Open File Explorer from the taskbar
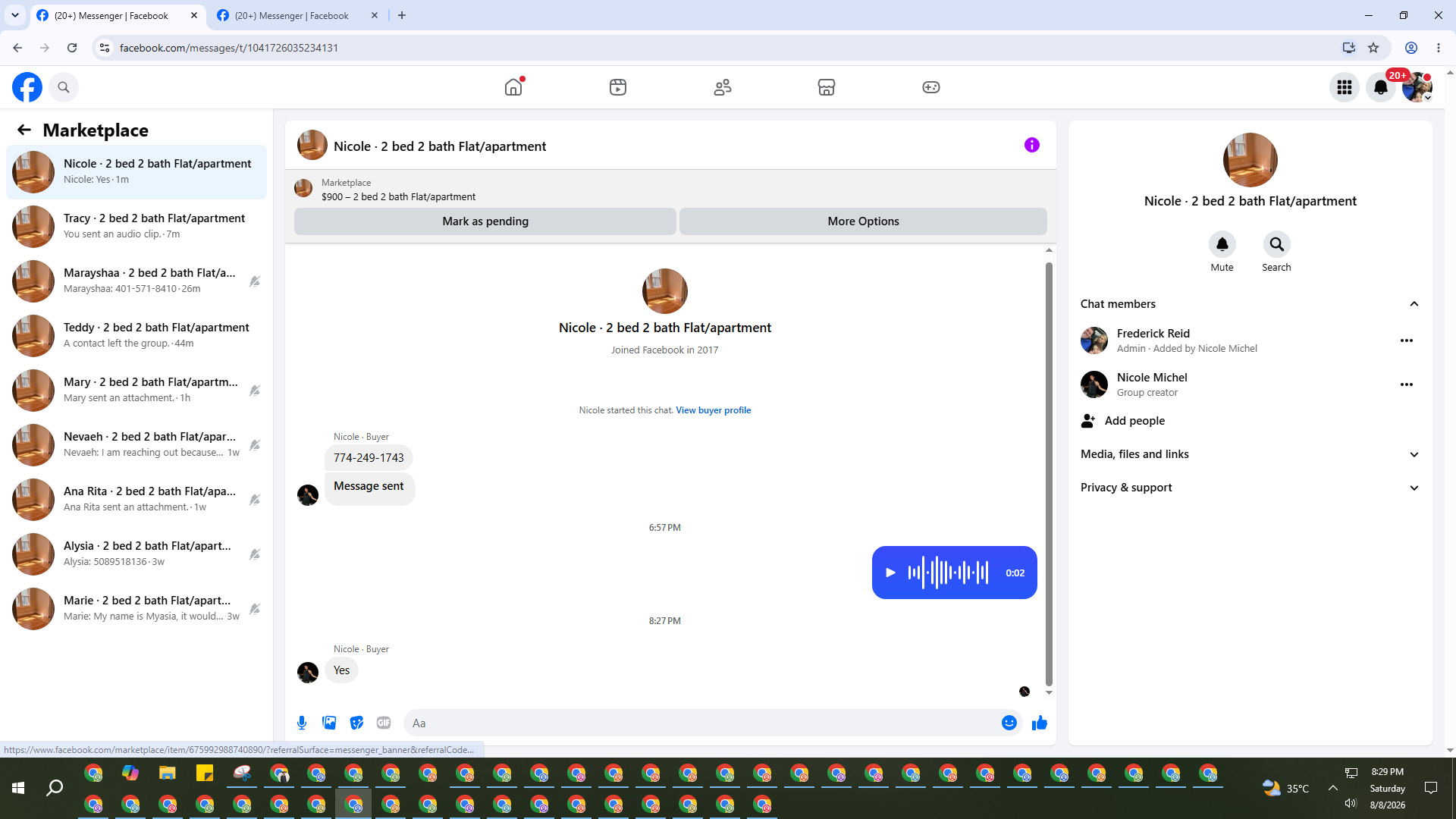Viewport: 1456px width, 819px height. pyautogui.click(x=168, y=773)
